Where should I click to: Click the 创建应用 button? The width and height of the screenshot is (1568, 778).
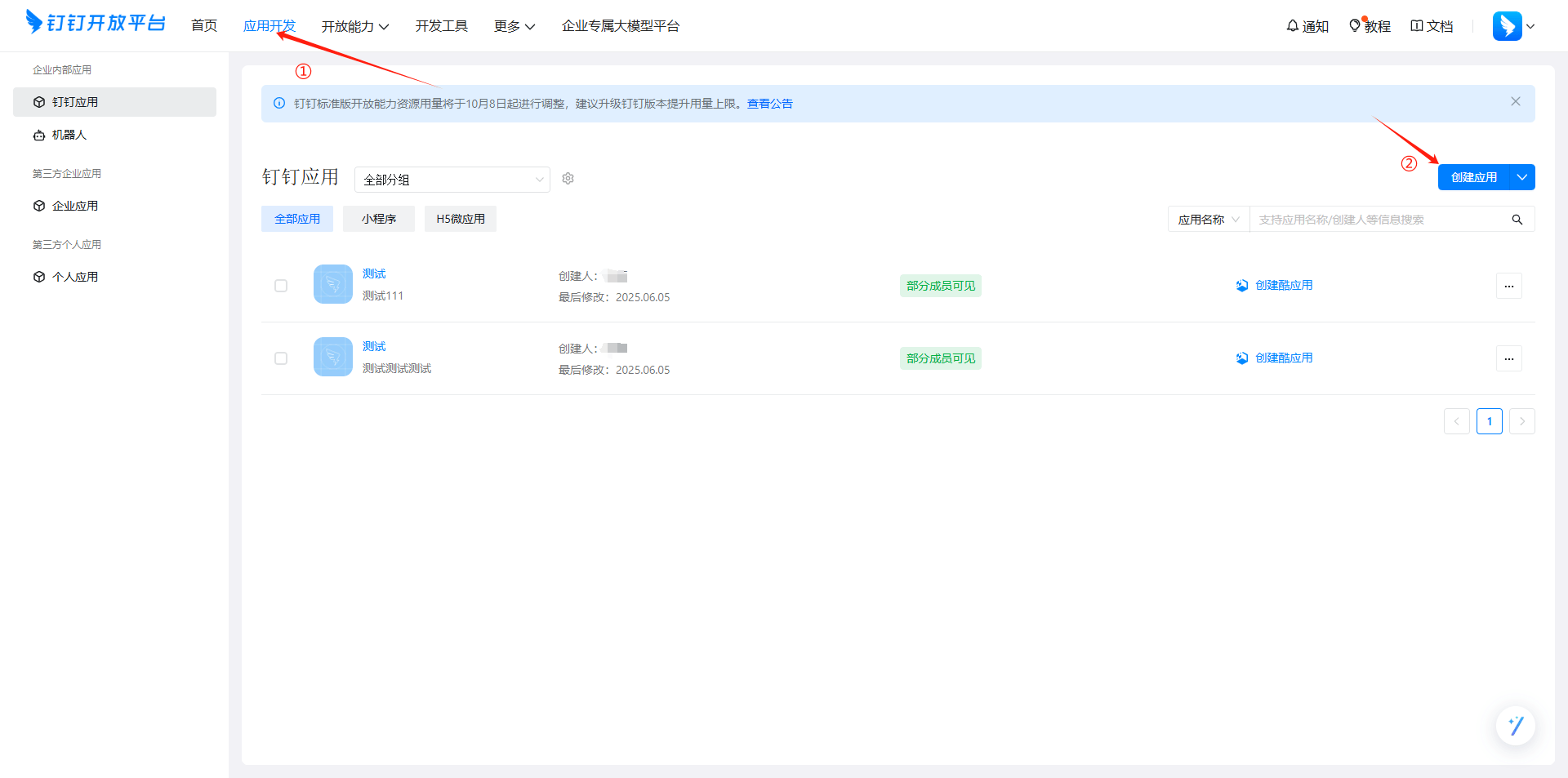pos(1473,177)
